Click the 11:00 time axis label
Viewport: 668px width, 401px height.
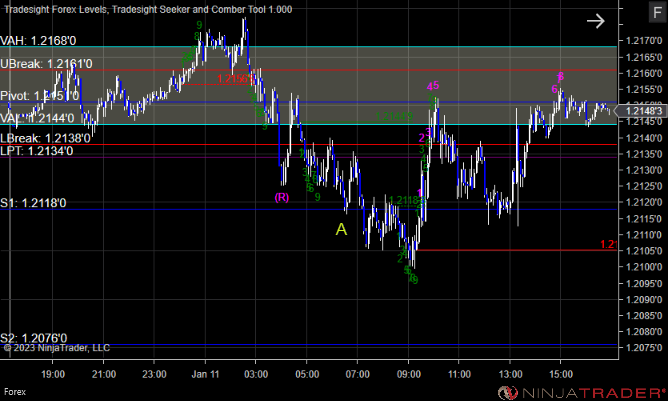(x=459, y=374)
